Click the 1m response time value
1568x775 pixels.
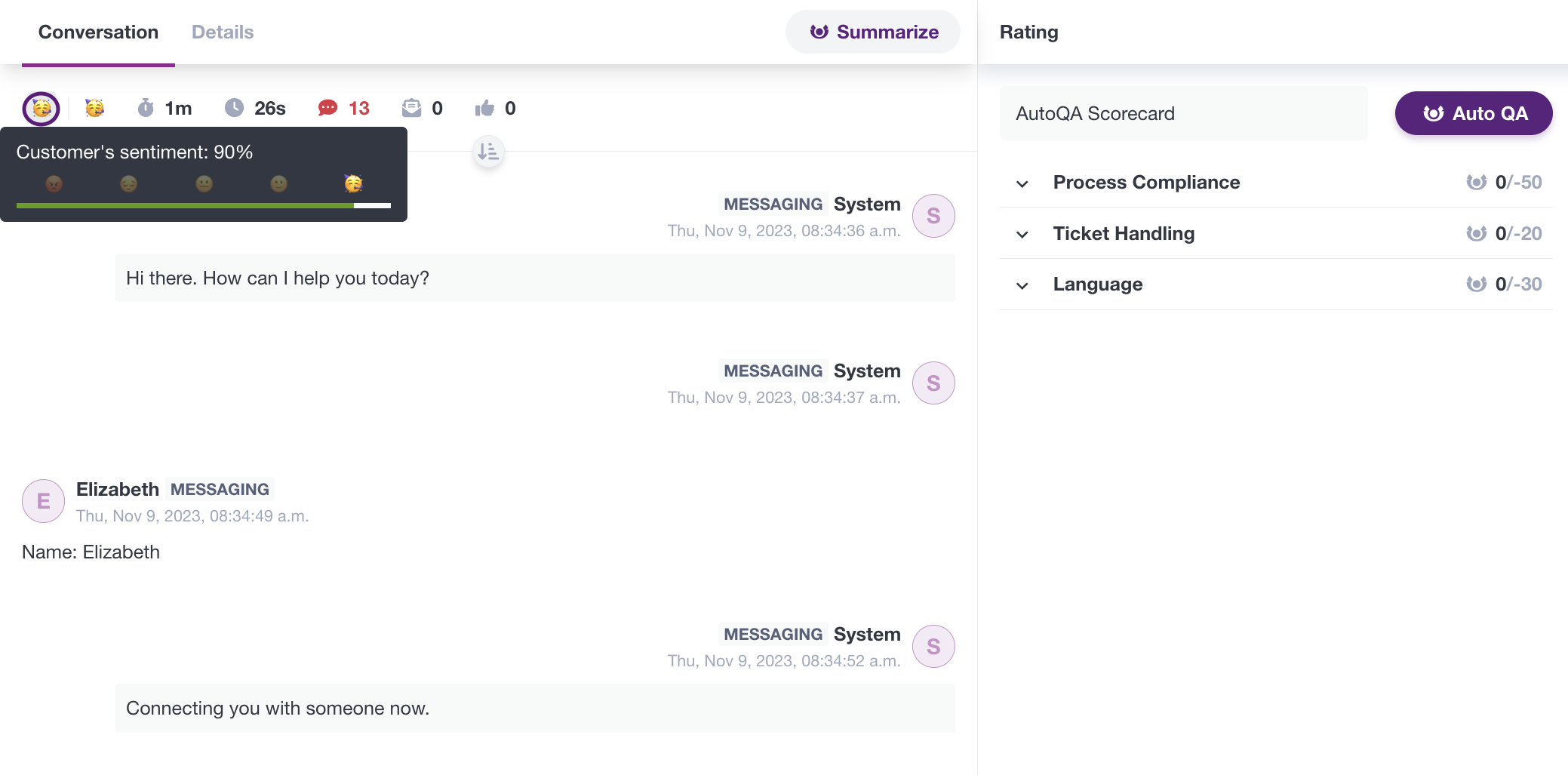(x=178, y=108)
